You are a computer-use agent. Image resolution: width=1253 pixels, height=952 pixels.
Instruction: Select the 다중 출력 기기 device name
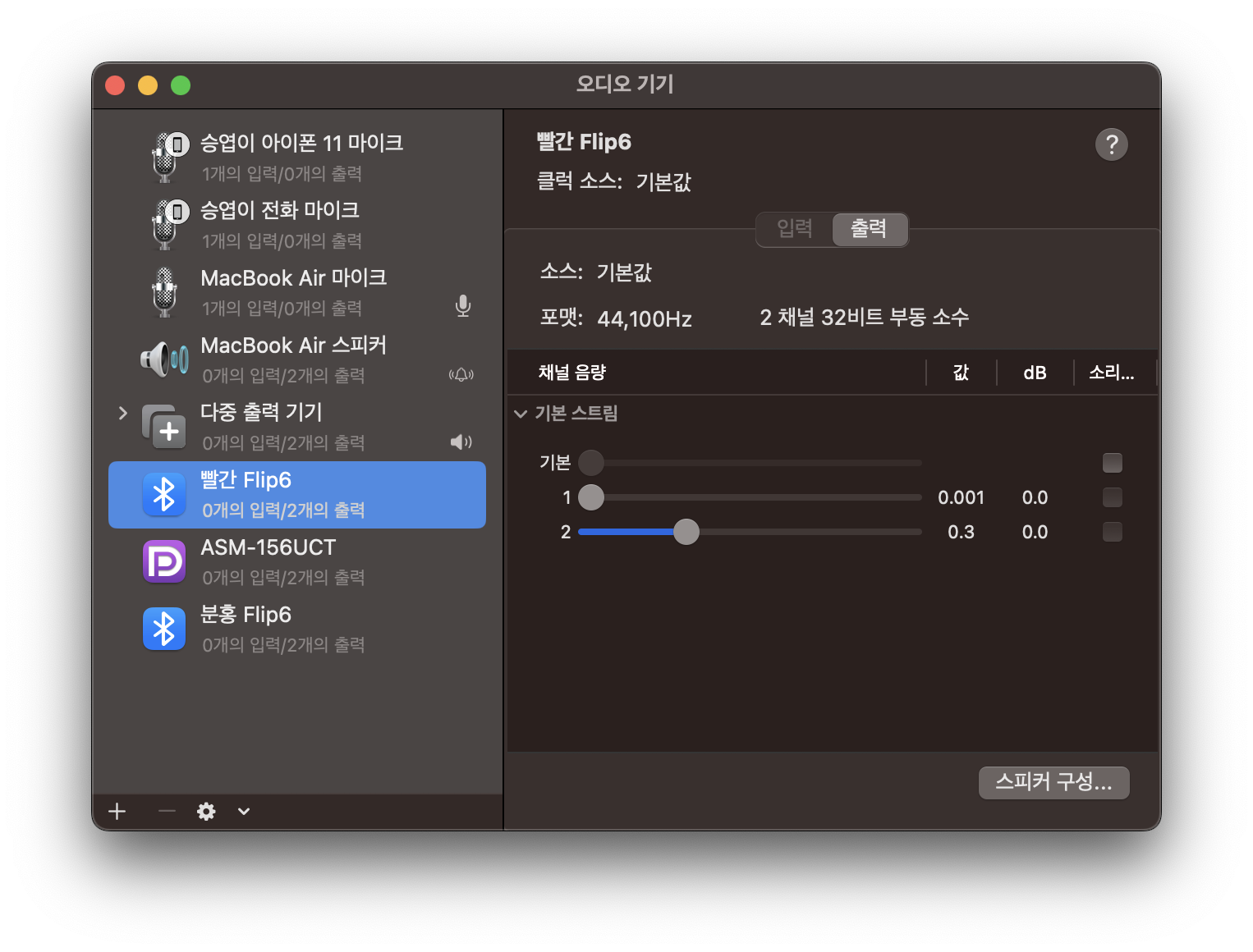261,412
